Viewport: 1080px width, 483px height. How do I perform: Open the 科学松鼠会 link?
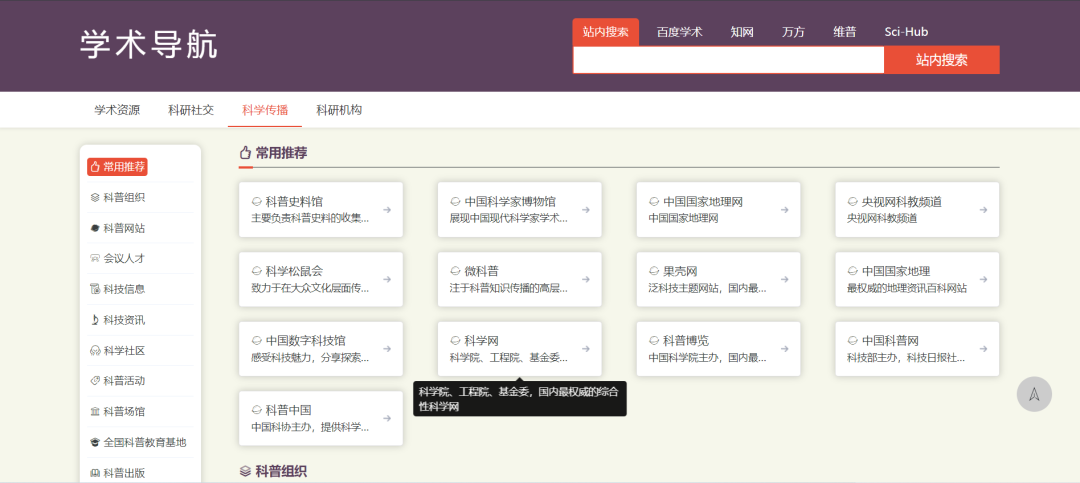(x=321, y=279)
